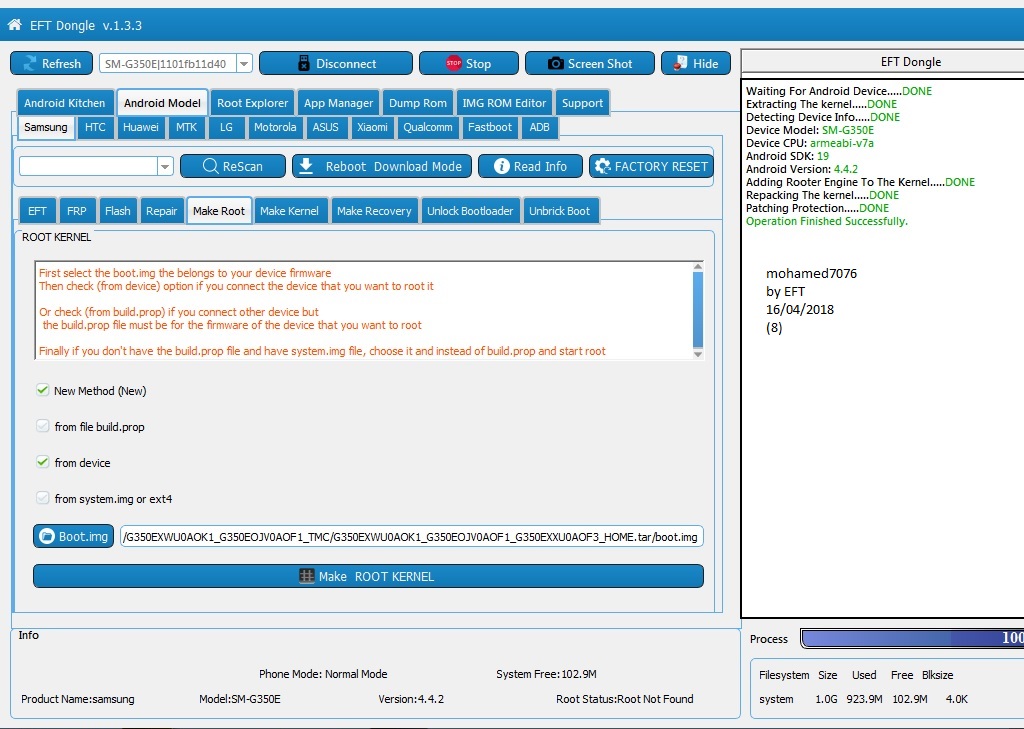
Task: Select the Samsung brand tab
Action: tap(46, 127)
